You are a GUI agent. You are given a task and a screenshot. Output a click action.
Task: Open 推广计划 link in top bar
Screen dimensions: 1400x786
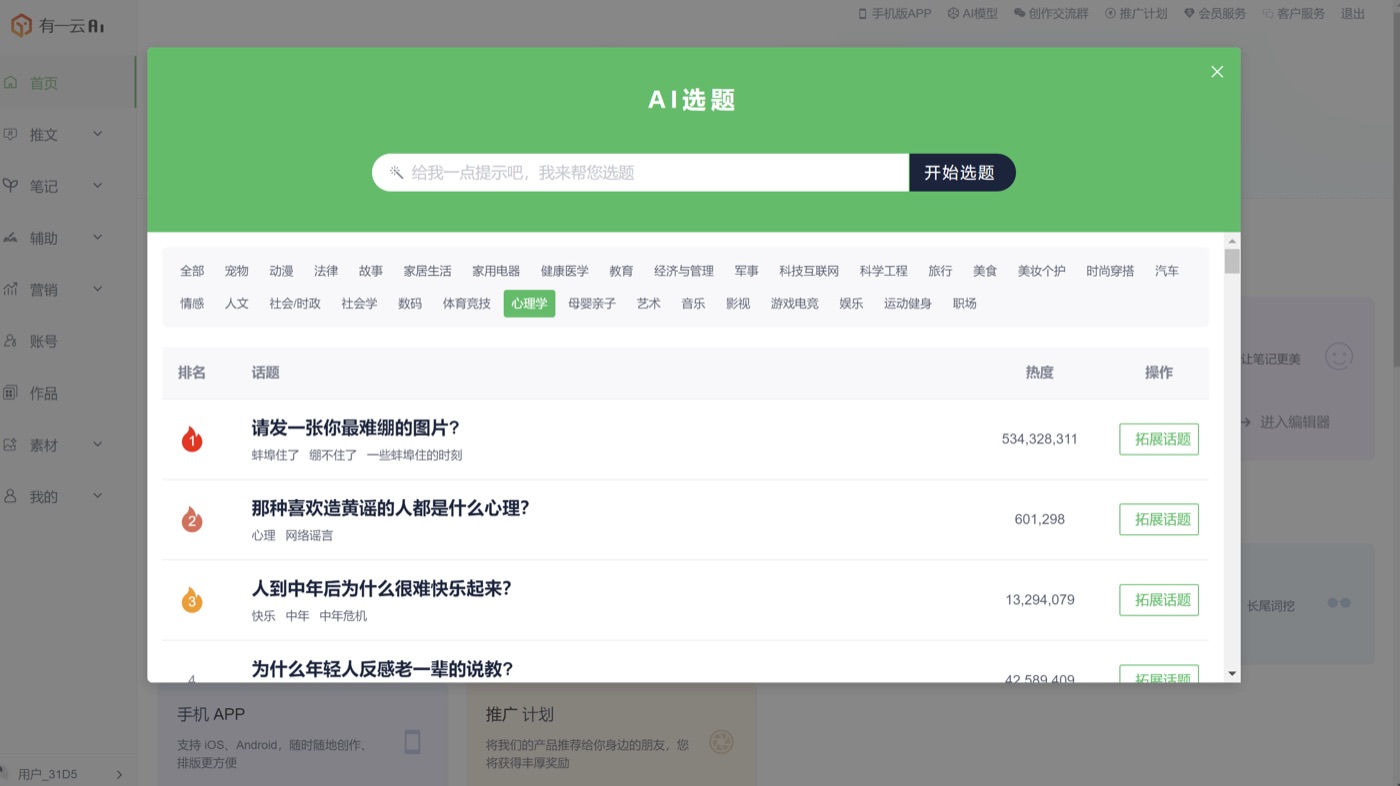(x=1136, y=13)
